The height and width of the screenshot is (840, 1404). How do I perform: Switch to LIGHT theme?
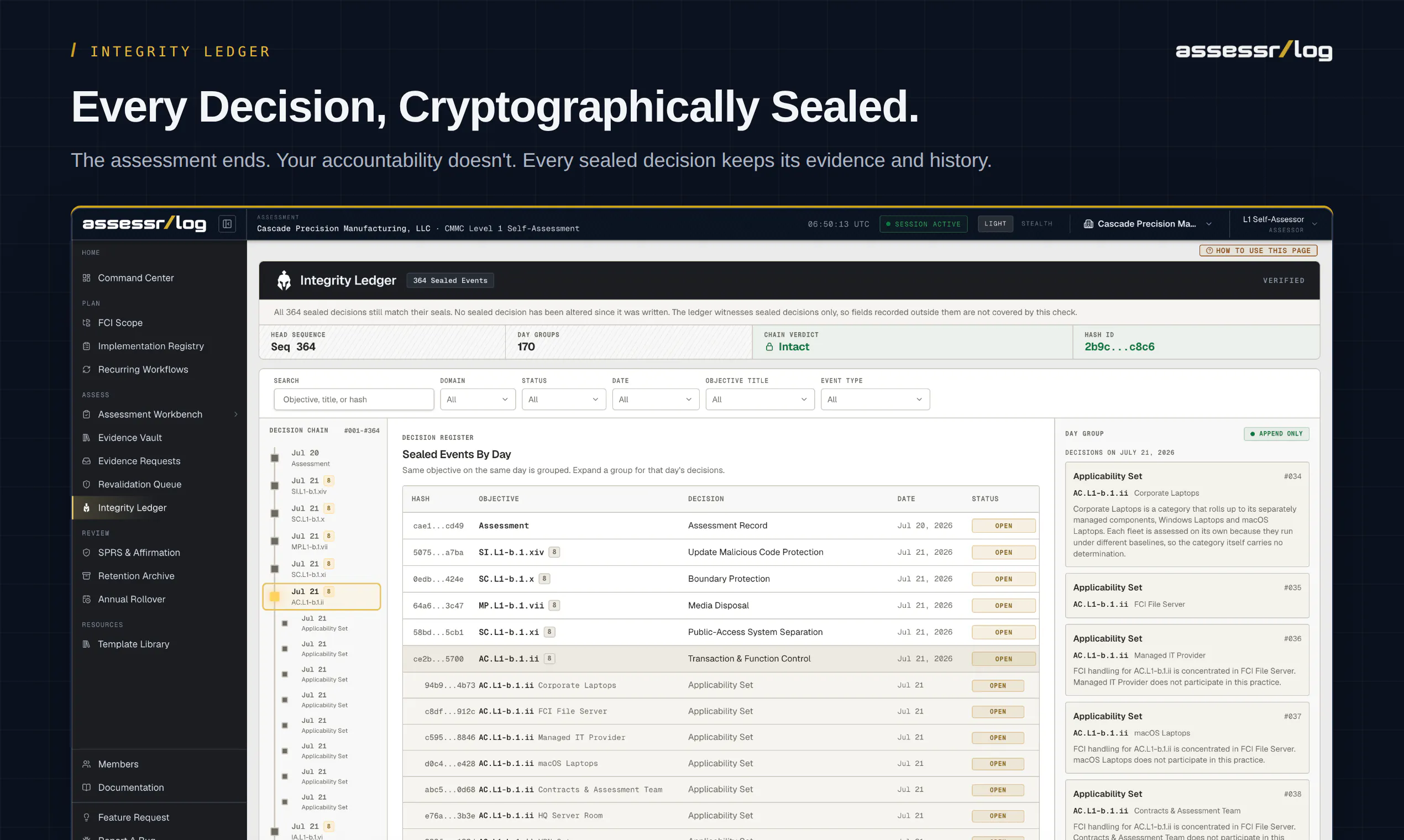[996, 224]
